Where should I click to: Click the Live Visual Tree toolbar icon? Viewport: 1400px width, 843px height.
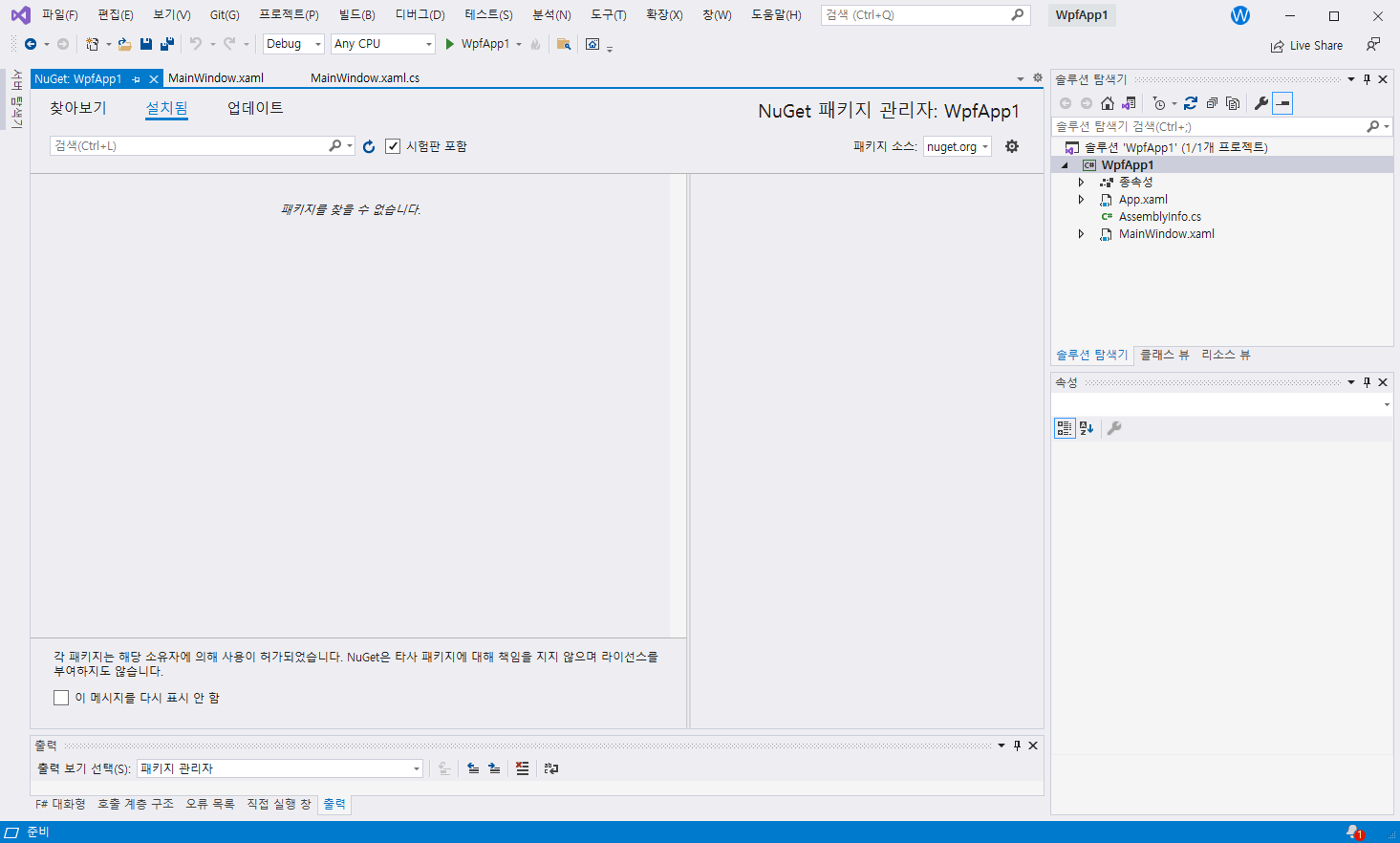click(592, 44)
